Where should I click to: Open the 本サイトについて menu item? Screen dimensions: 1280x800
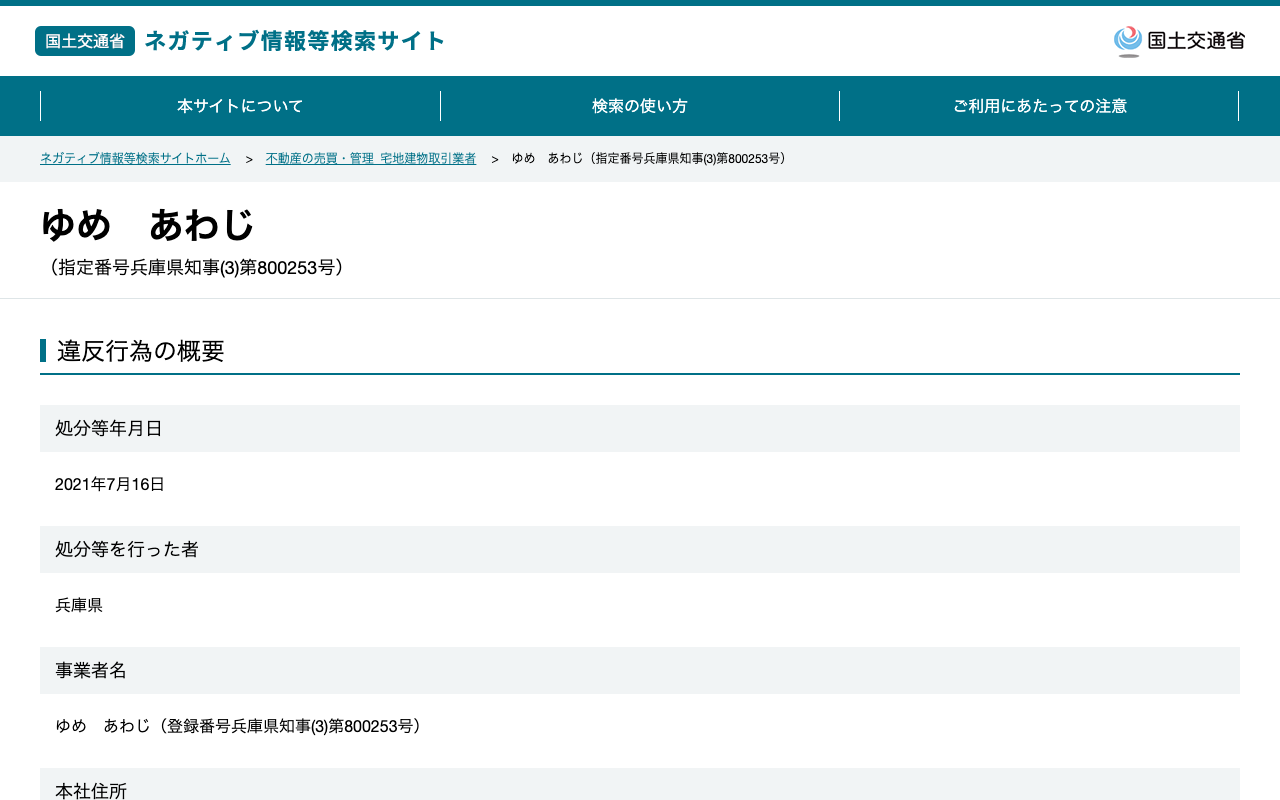click(x=240, y=106)
